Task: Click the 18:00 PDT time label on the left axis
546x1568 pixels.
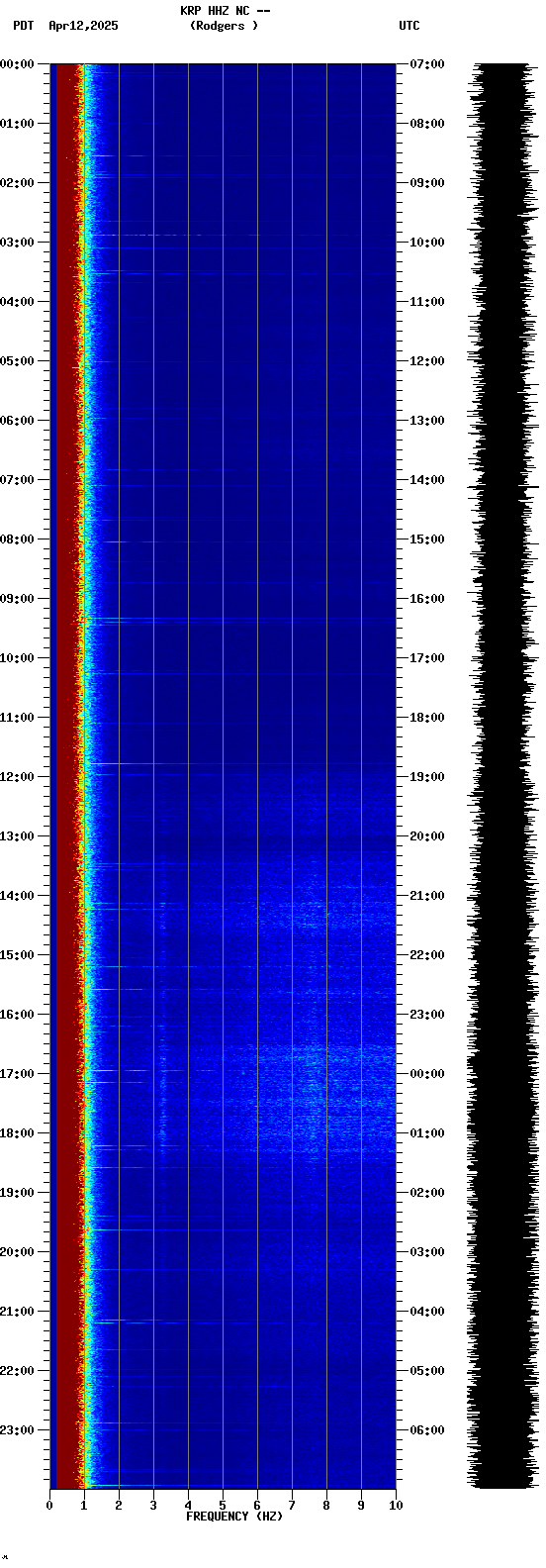Action: [17, 1133]
